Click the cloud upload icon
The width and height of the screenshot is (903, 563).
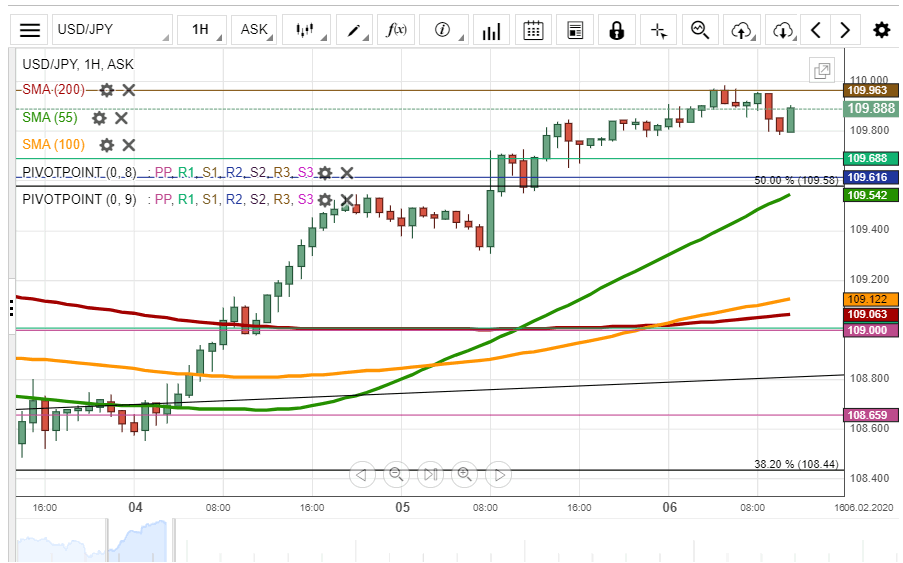click(x=741, y=30)
